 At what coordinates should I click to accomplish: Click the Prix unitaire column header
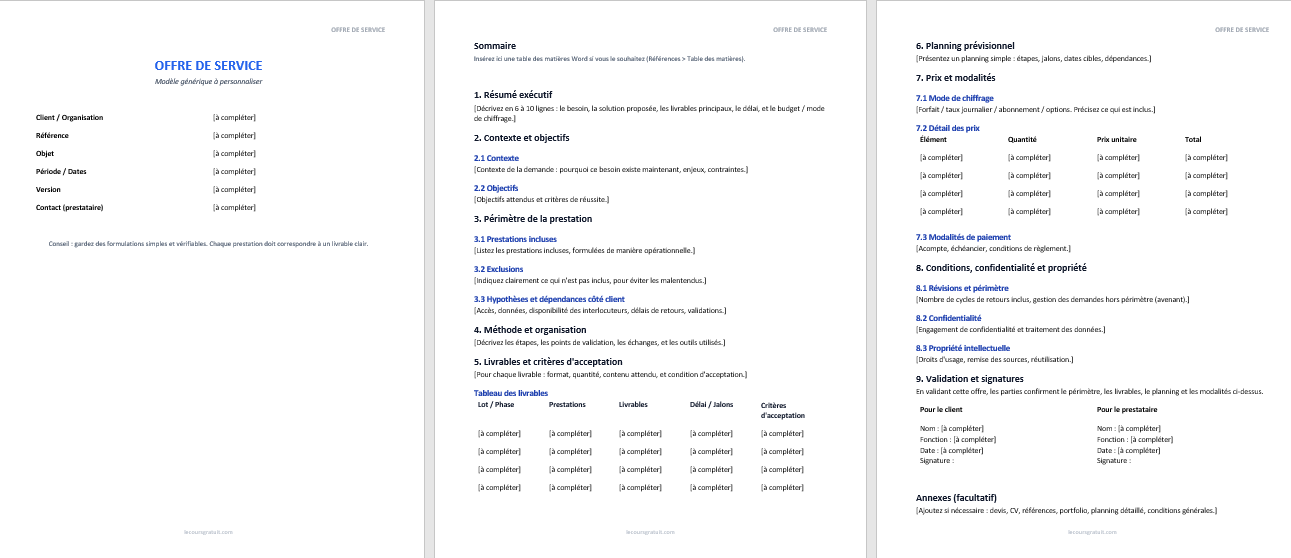coord(1116,140)
